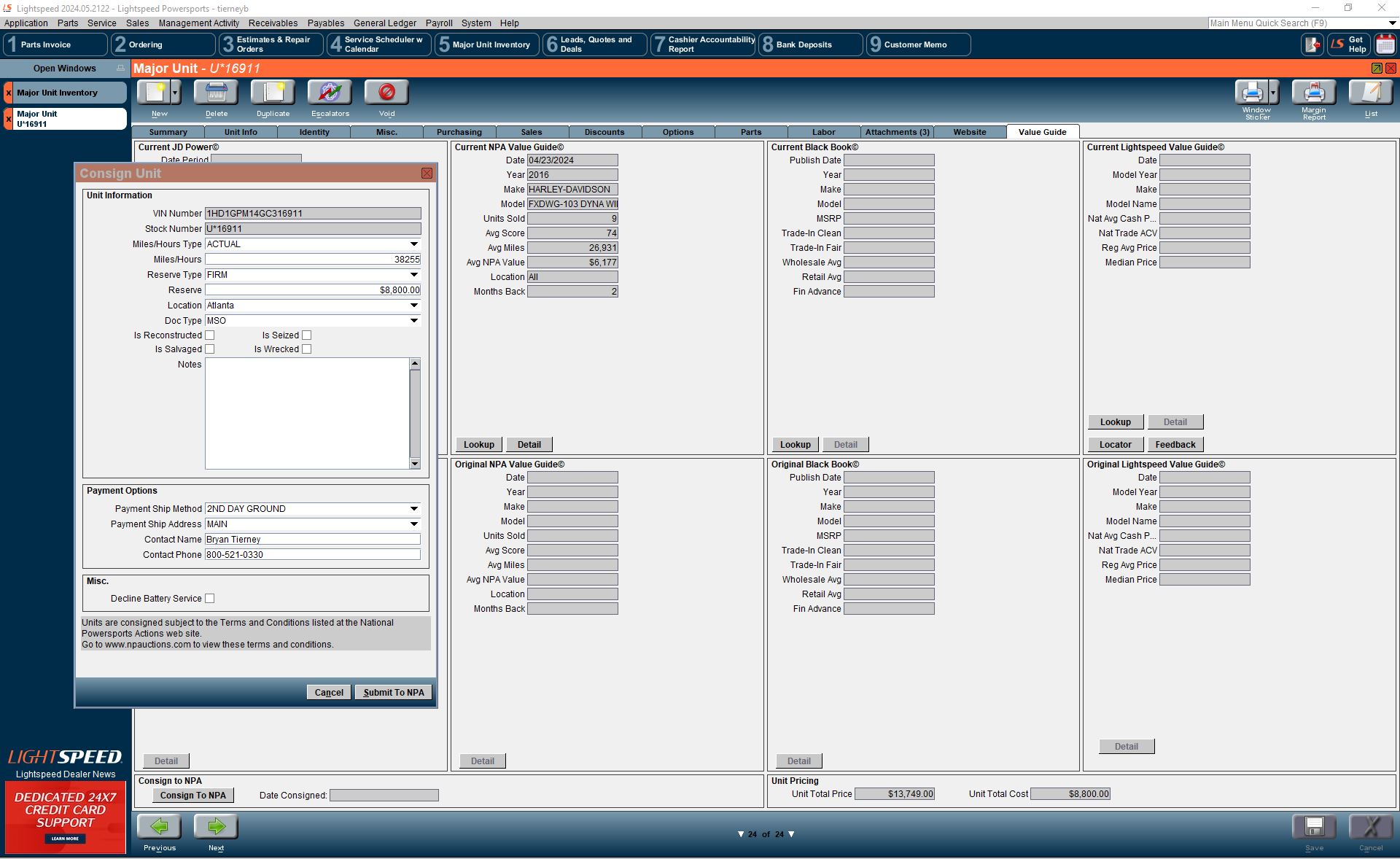Click the Duplicate unit icon
The height and width of the screenshot is (859, 1400).
[273, 93]
